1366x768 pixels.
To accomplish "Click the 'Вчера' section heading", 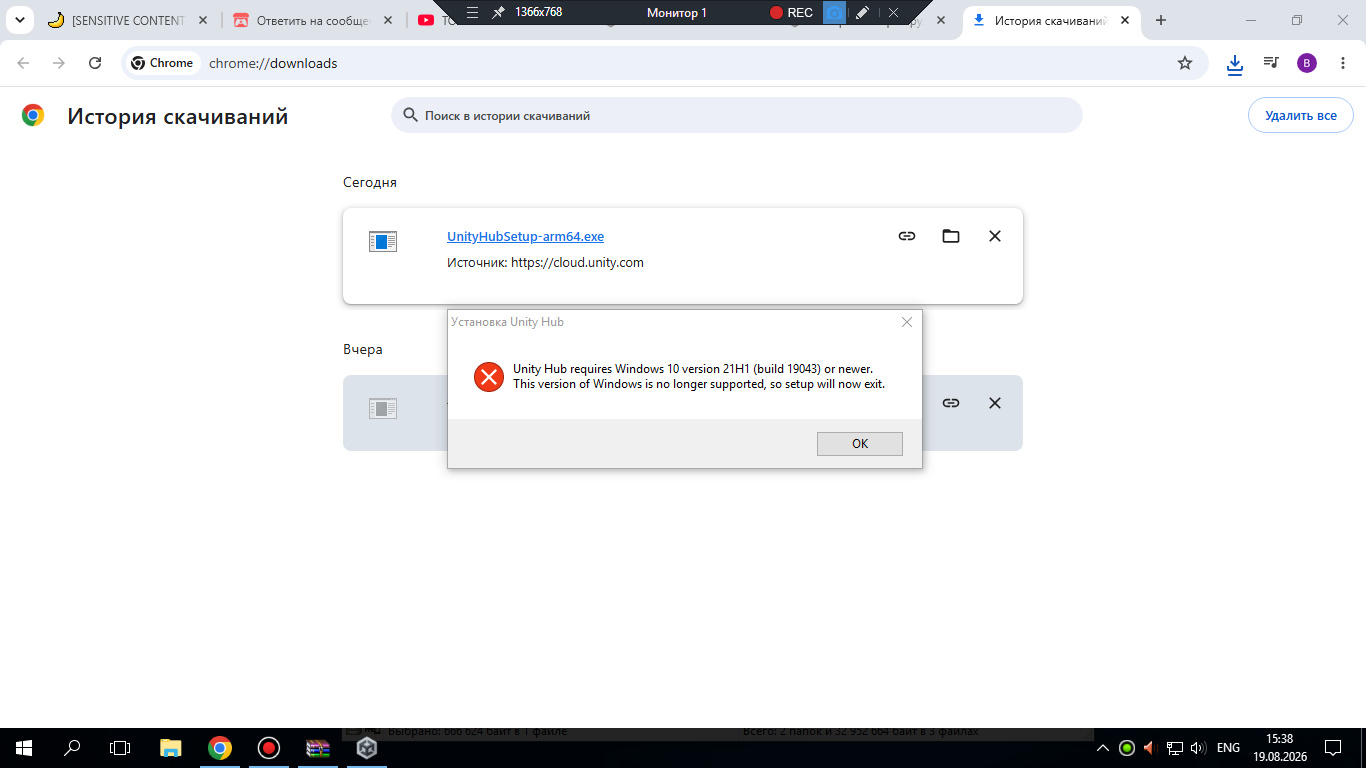I will coord(363,349).
